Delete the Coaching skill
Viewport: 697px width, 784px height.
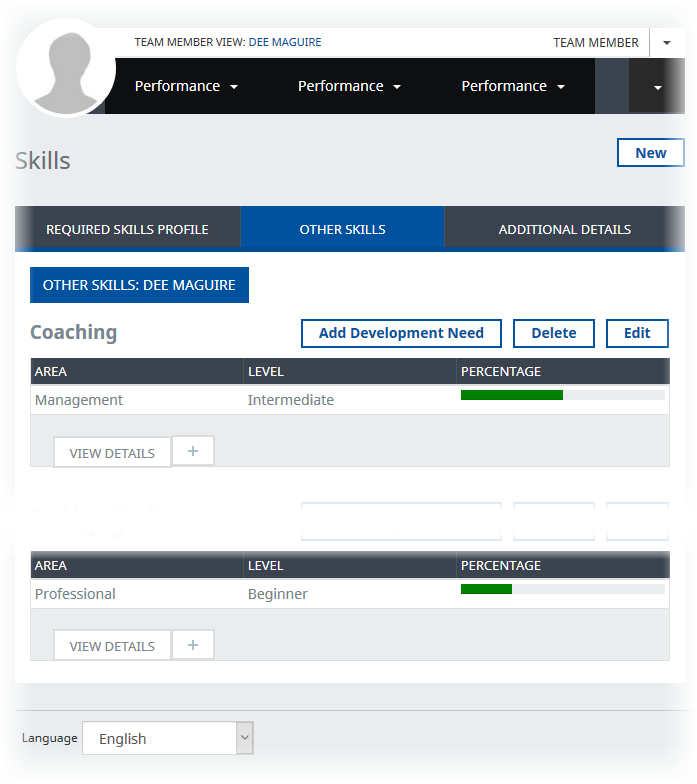tap(553, 333)
